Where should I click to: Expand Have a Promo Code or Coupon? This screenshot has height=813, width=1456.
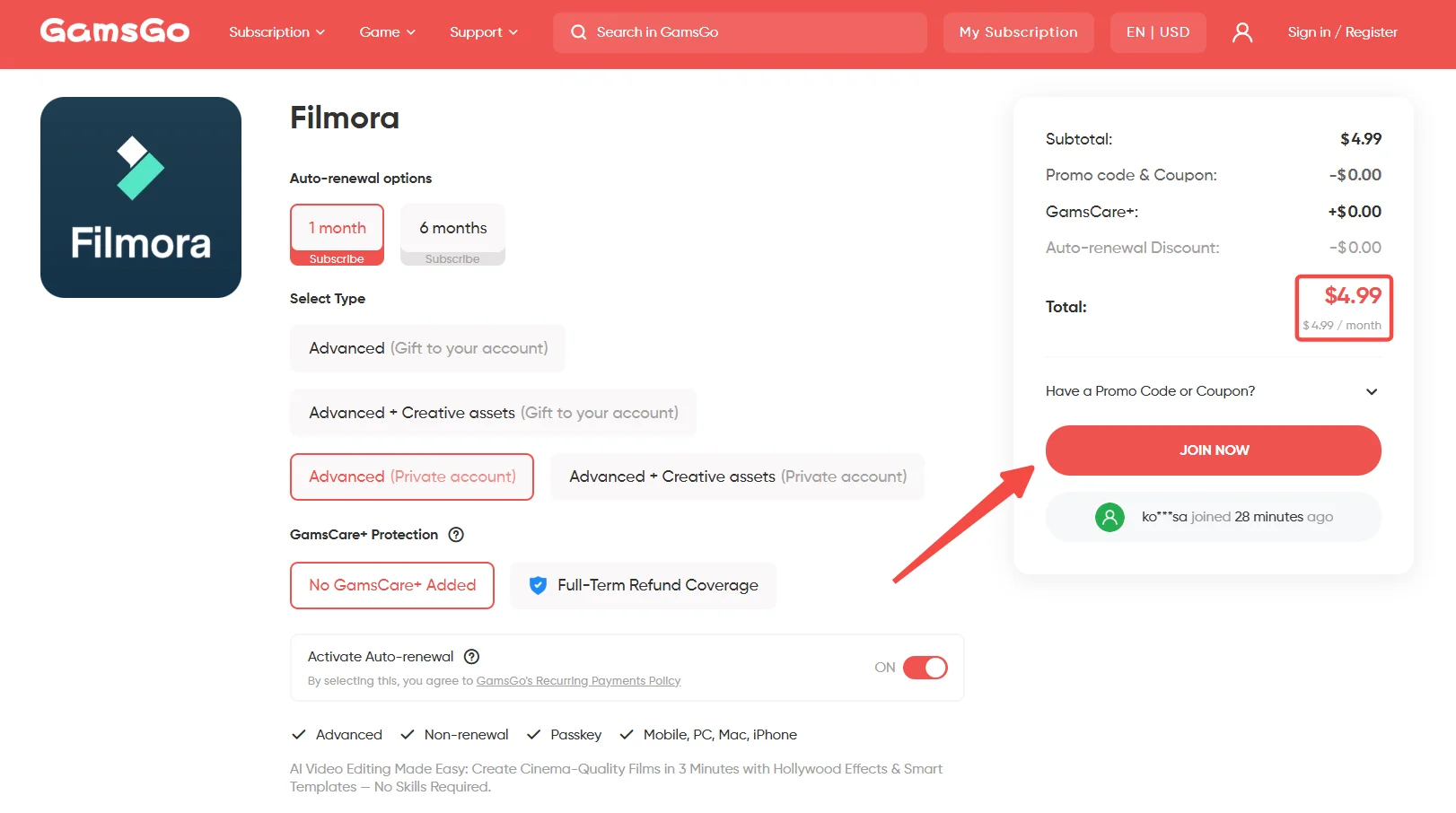pyautogui.click(x=1213, y=391)
